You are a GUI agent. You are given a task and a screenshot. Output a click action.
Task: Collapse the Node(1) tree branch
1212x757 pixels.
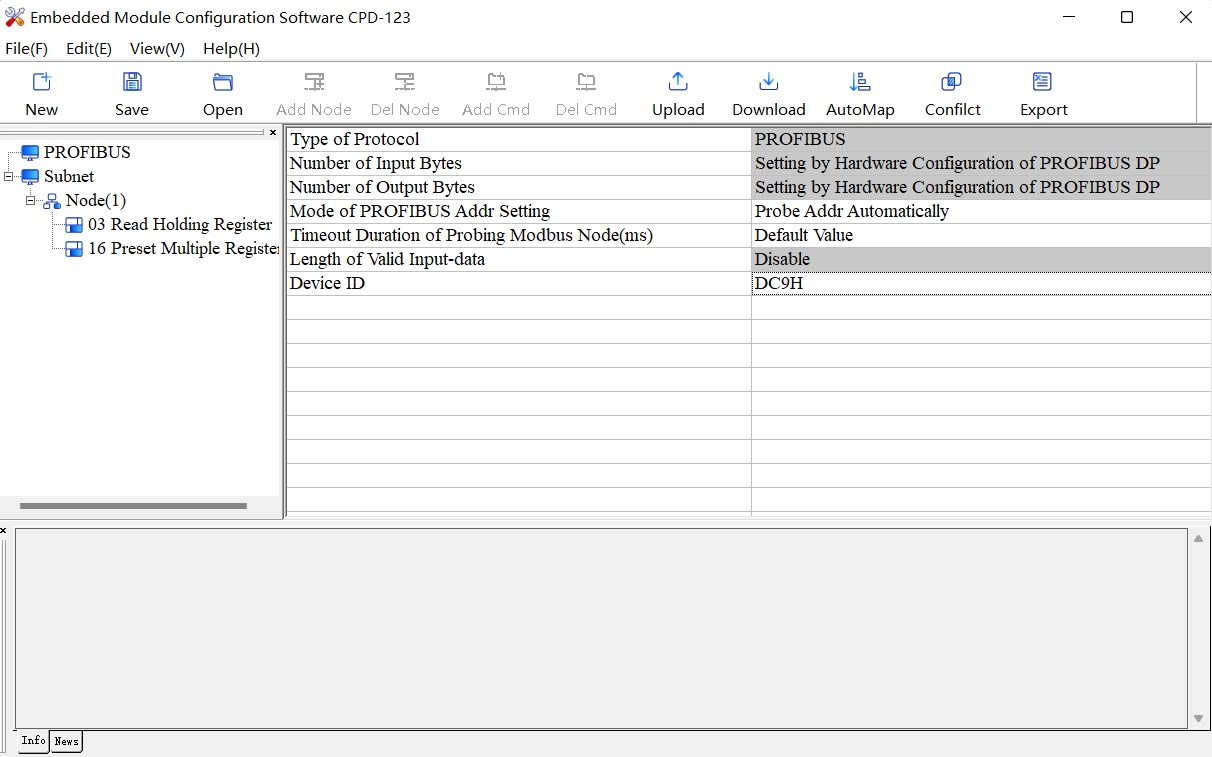31,201
